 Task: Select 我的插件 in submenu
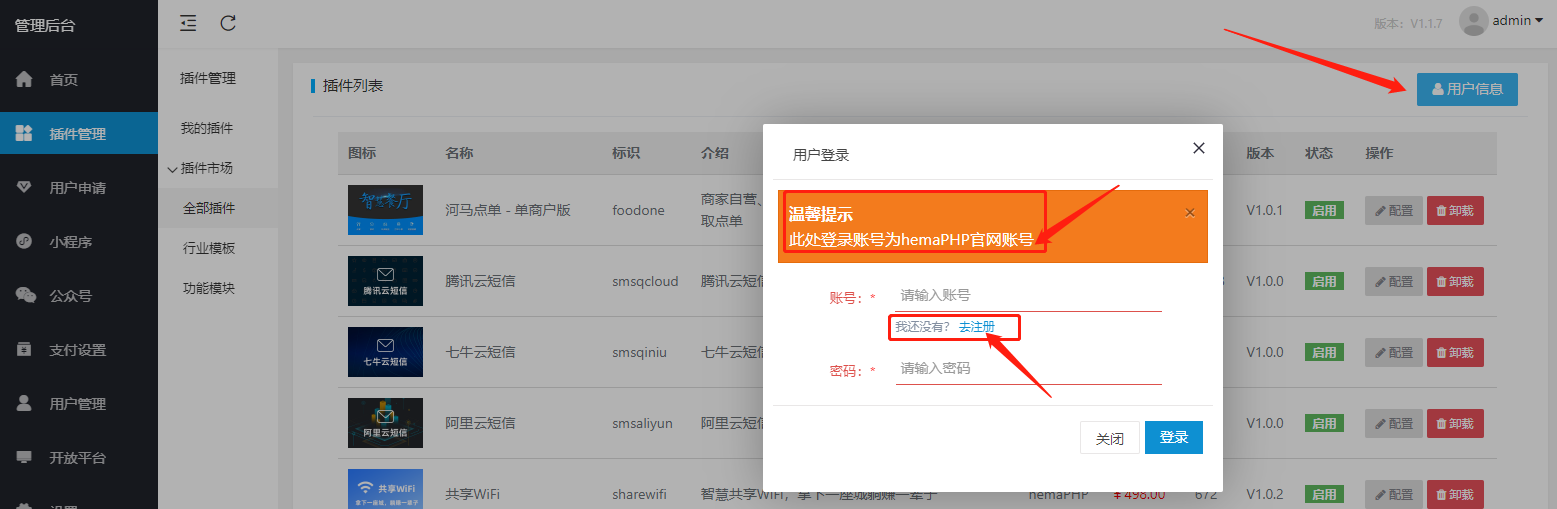pyautogui.click(x=207, y=129)
